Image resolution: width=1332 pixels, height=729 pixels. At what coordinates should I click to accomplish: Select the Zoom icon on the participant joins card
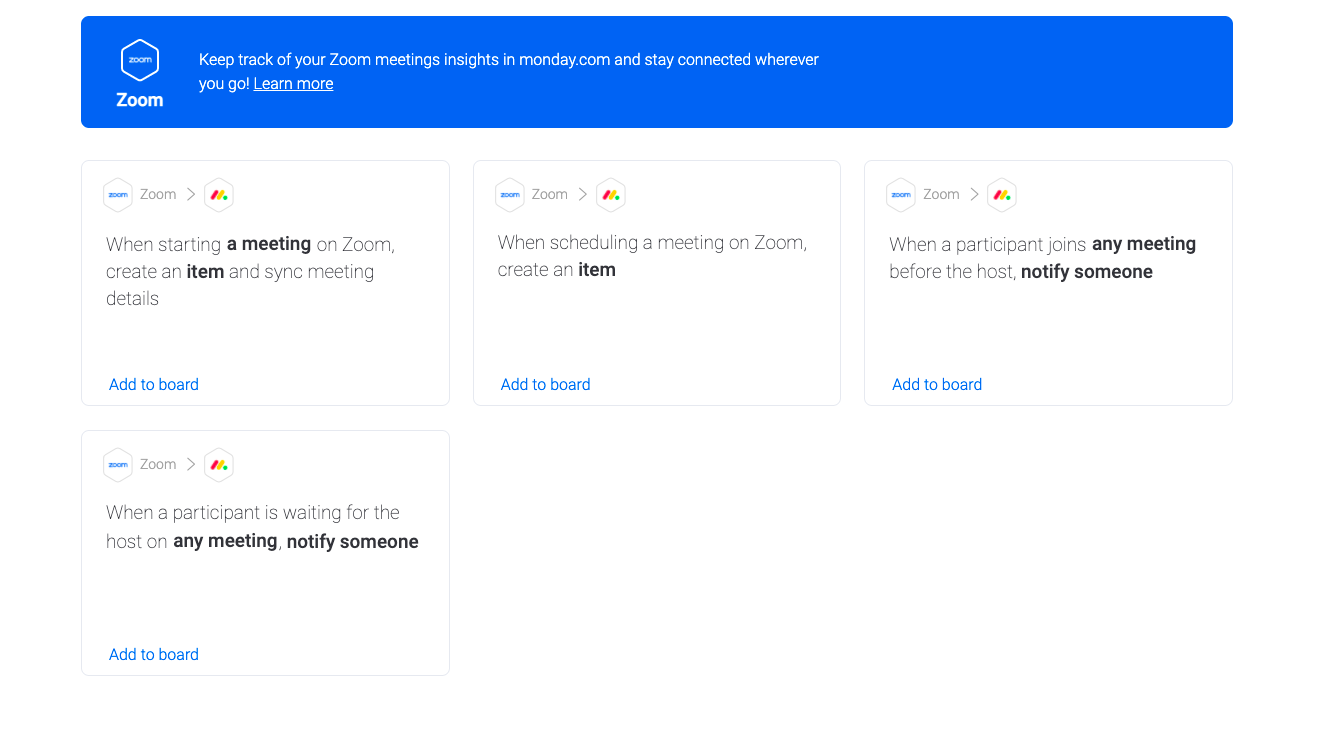point(900,194)
